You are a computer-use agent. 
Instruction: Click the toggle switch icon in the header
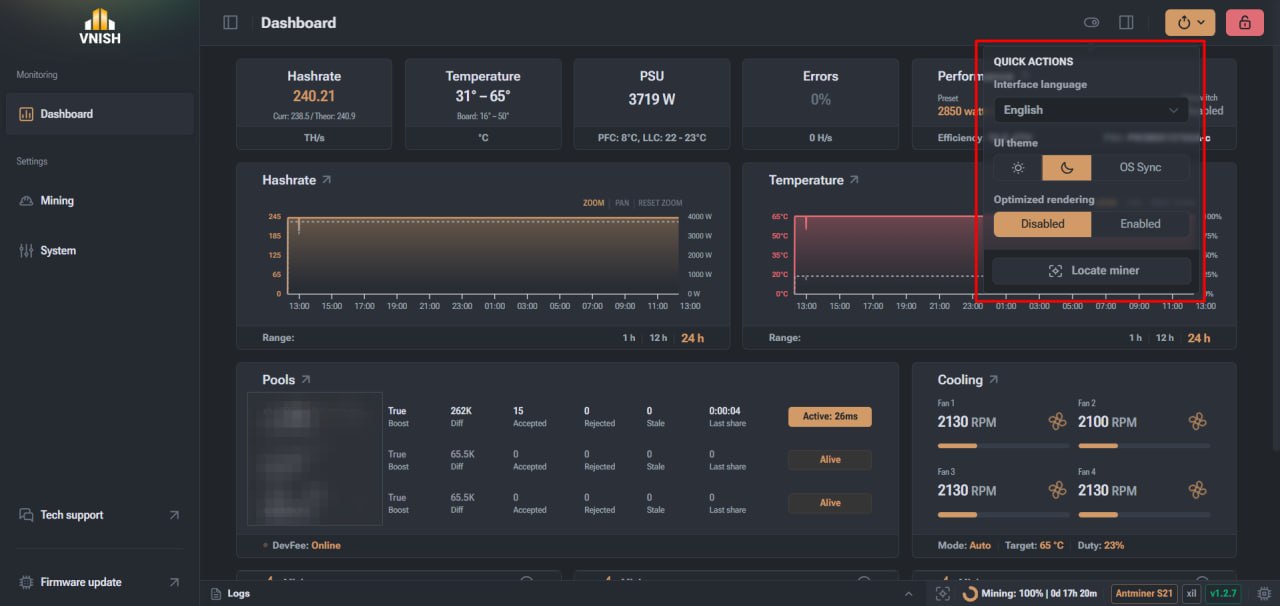(1092, 22)
